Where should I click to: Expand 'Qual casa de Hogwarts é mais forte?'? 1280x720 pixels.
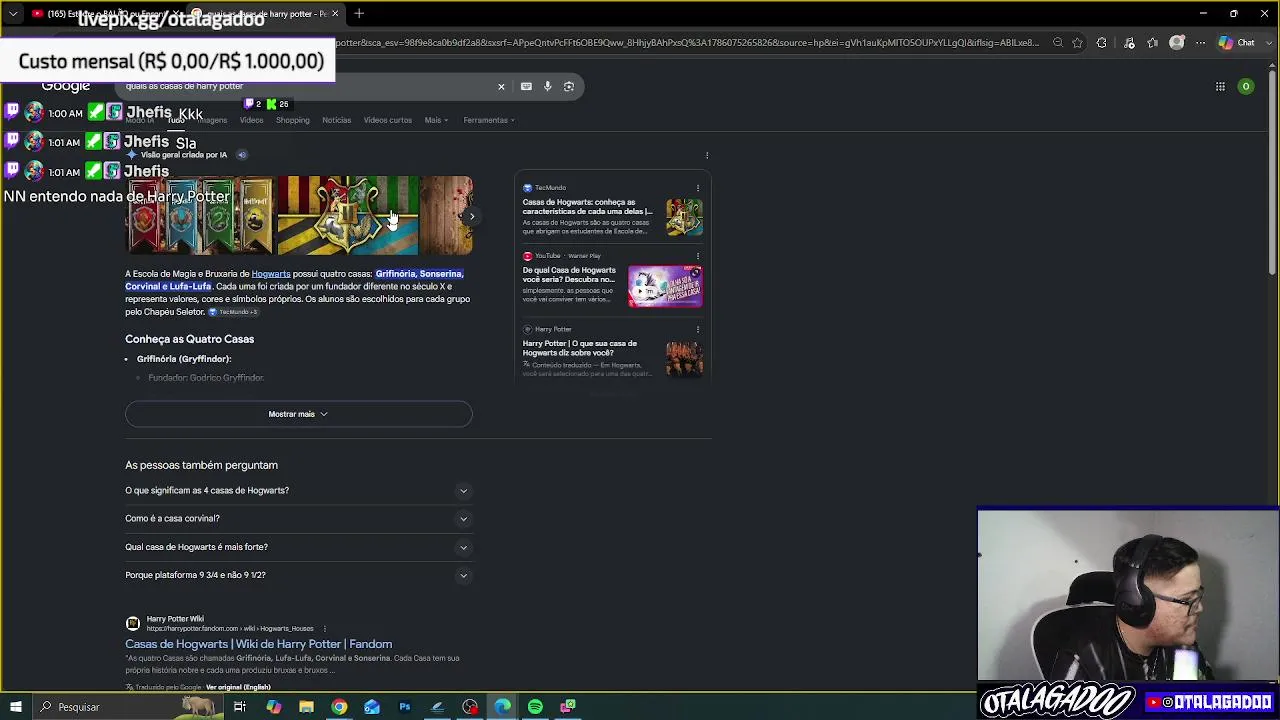(x=298, y=547)
